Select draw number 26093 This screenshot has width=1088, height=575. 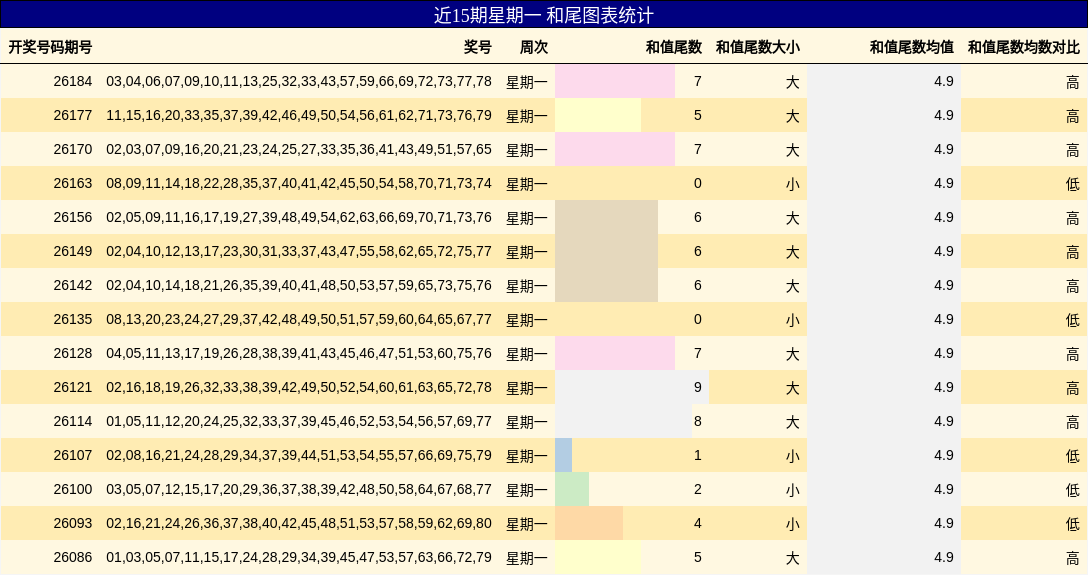pyautogui.click(x=73, y=523)
